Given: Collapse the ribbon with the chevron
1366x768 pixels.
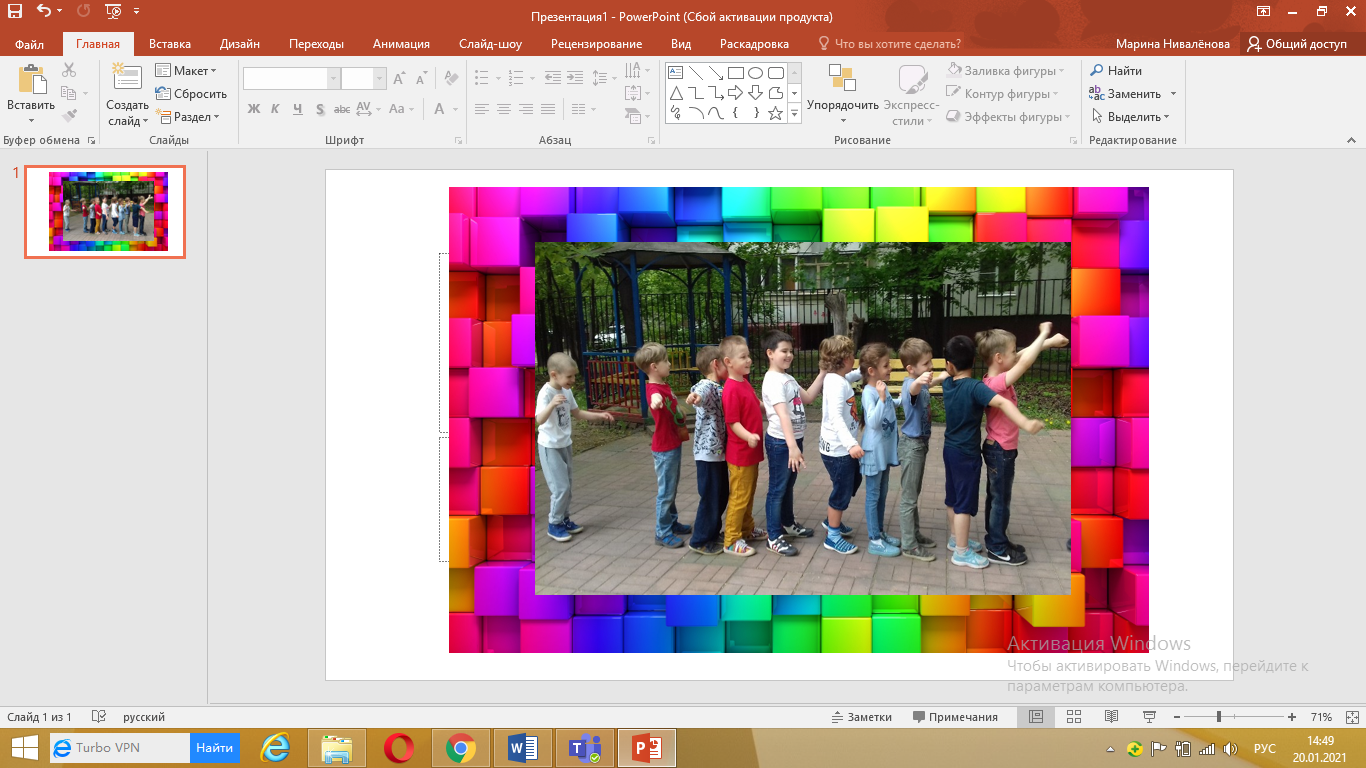Looking at the screenshot, I should pos(1352,141).
